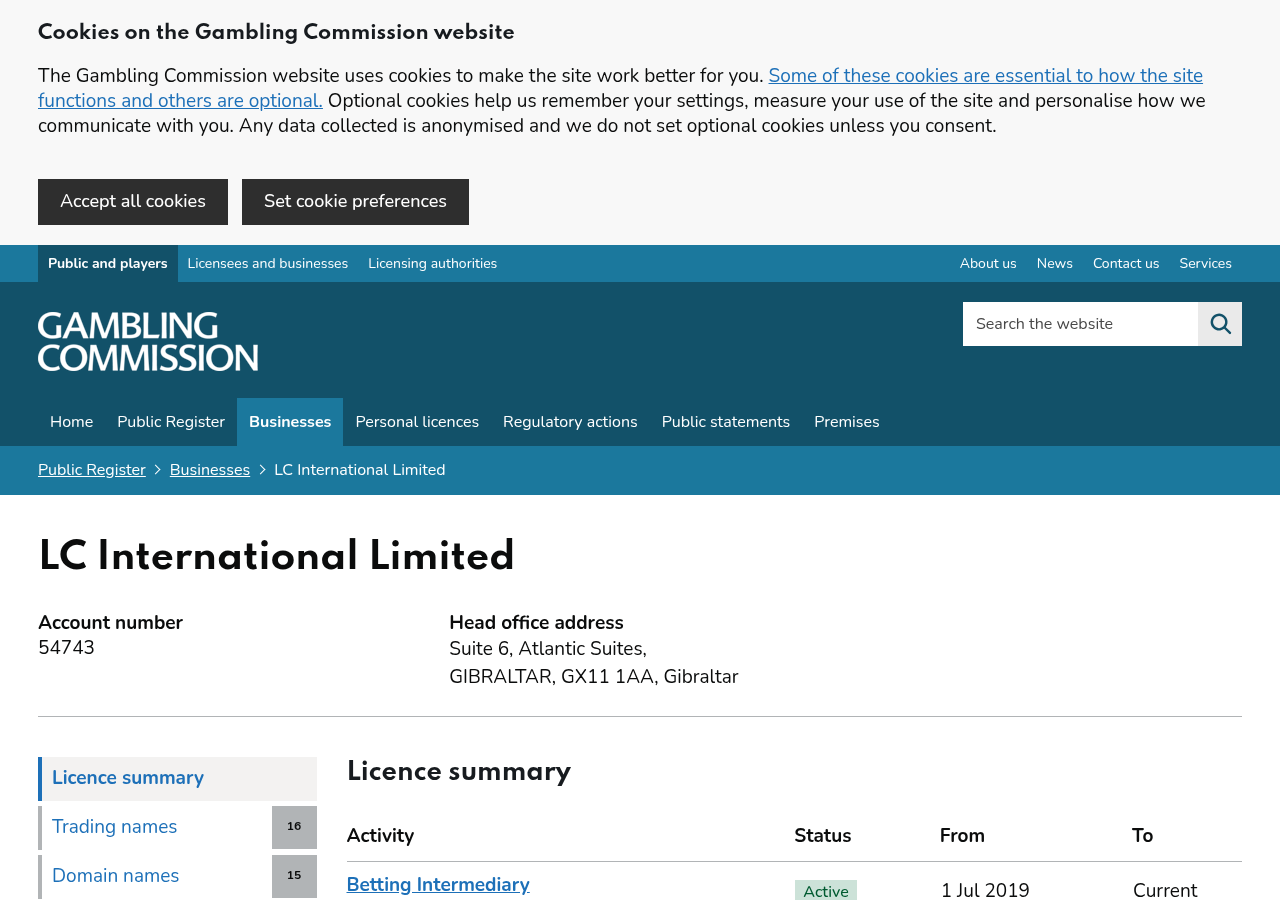Viewport: 1280px width, 900px height.
Task: Click the Status column header
Action: pos(823,836)
